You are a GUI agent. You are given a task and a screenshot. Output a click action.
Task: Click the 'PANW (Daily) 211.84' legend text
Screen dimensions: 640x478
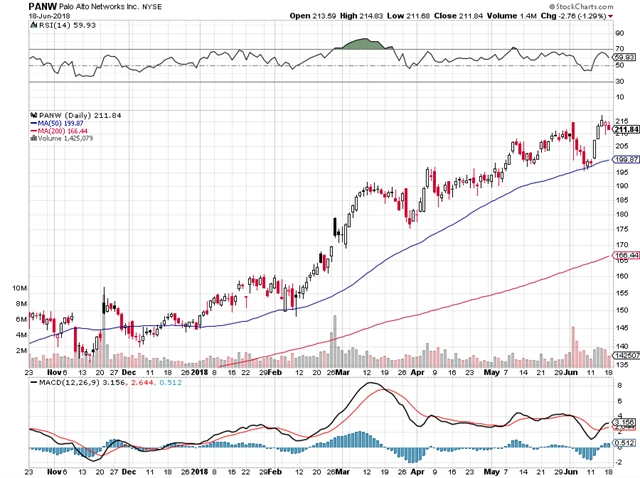(80, 116)
